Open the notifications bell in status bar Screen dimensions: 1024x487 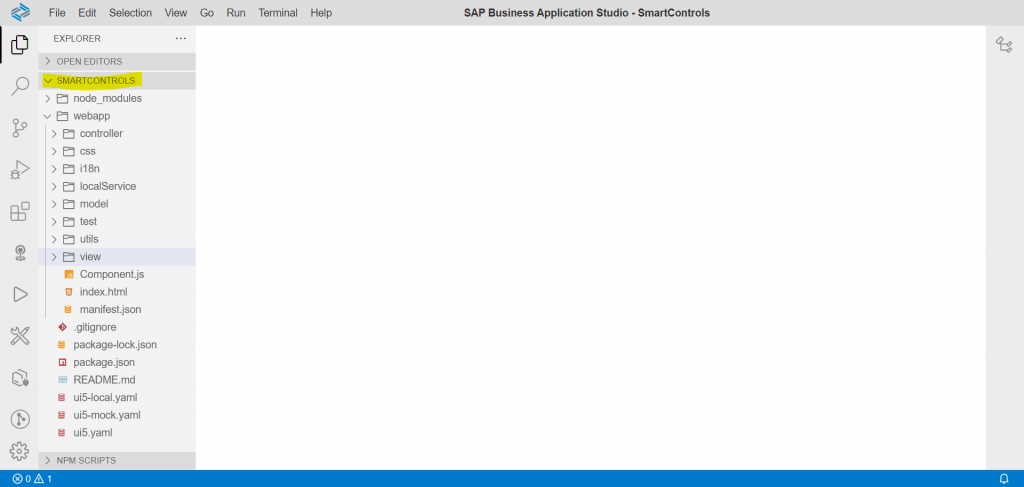point(1004,479)
